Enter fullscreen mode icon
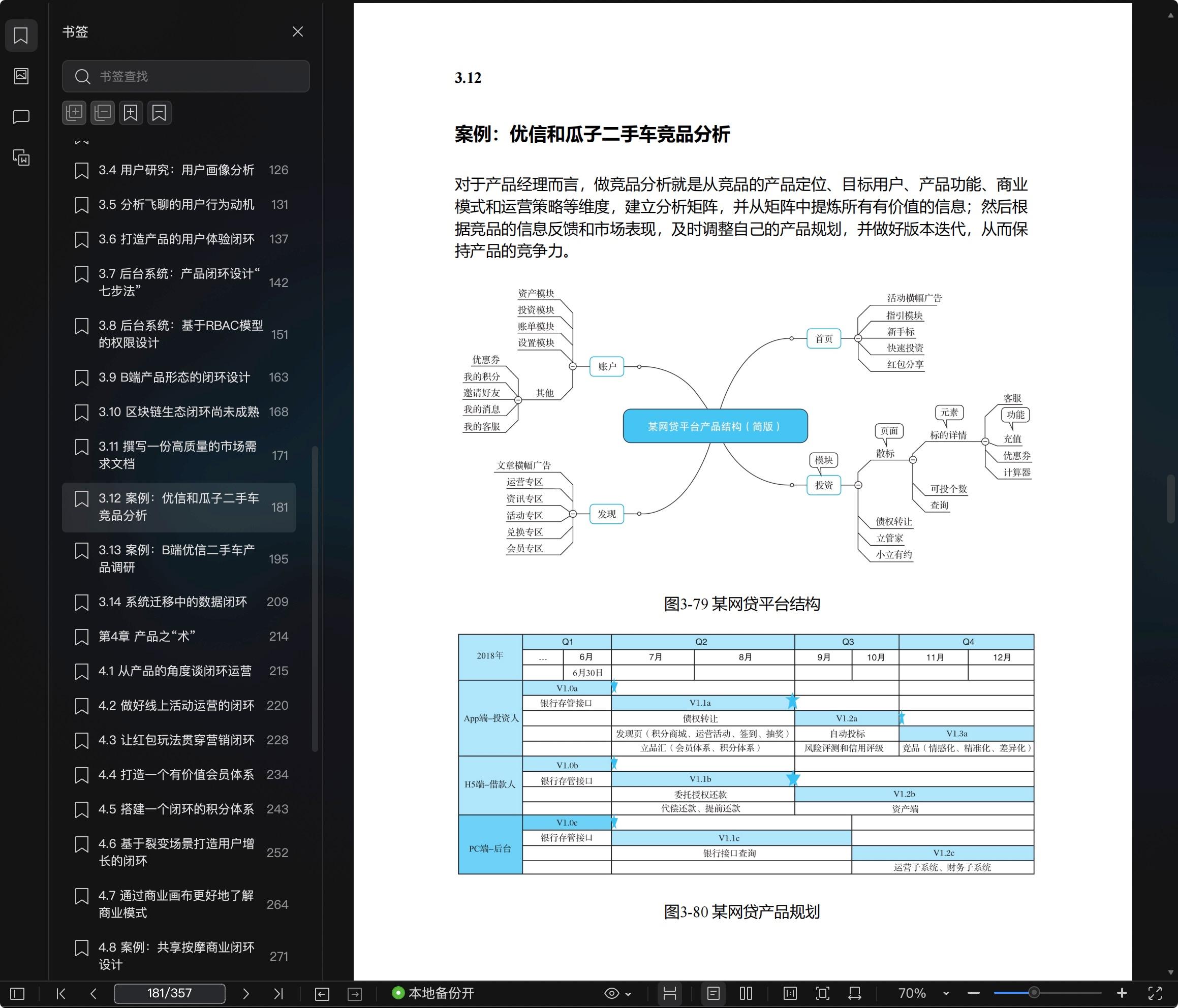1178x1008 pixels. point(1155,994)
